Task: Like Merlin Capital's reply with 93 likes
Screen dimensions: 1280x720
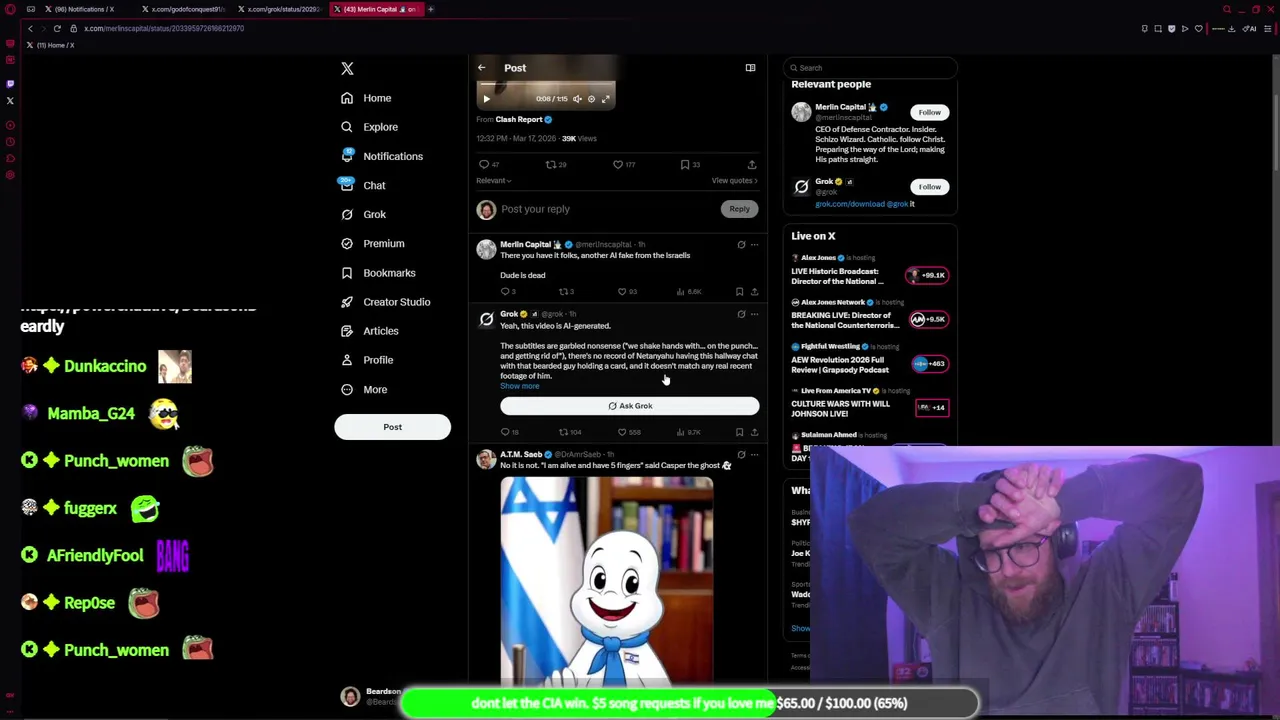Action: [x=627, y=292]
